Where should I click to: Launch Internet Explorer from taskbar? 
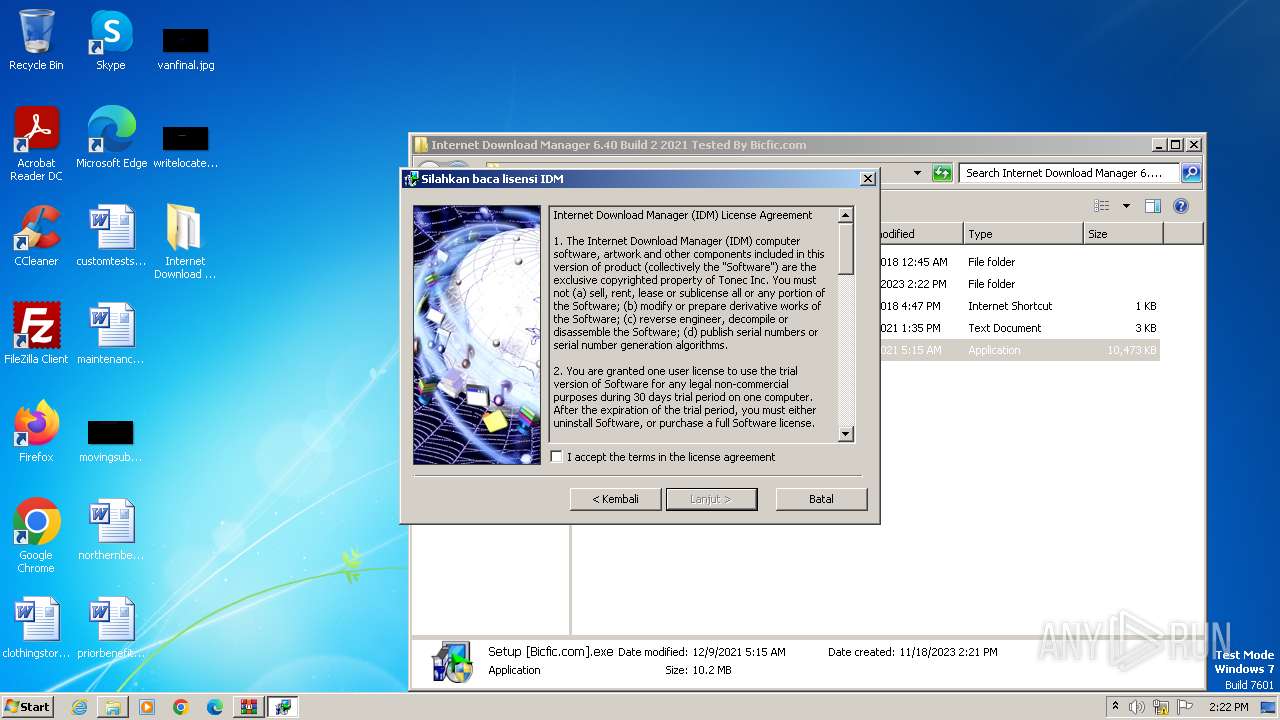coord(79,707)
